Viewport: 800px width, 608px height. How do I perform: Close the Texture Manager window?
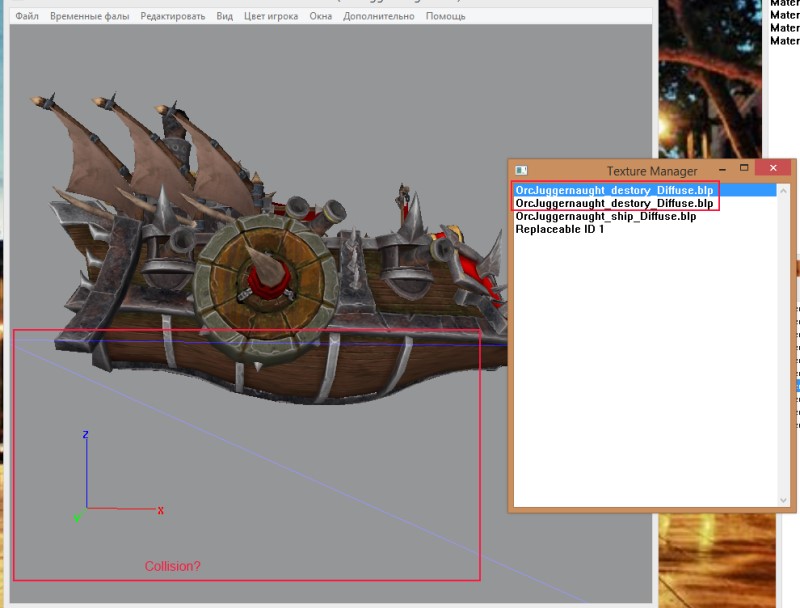(773, 168)
